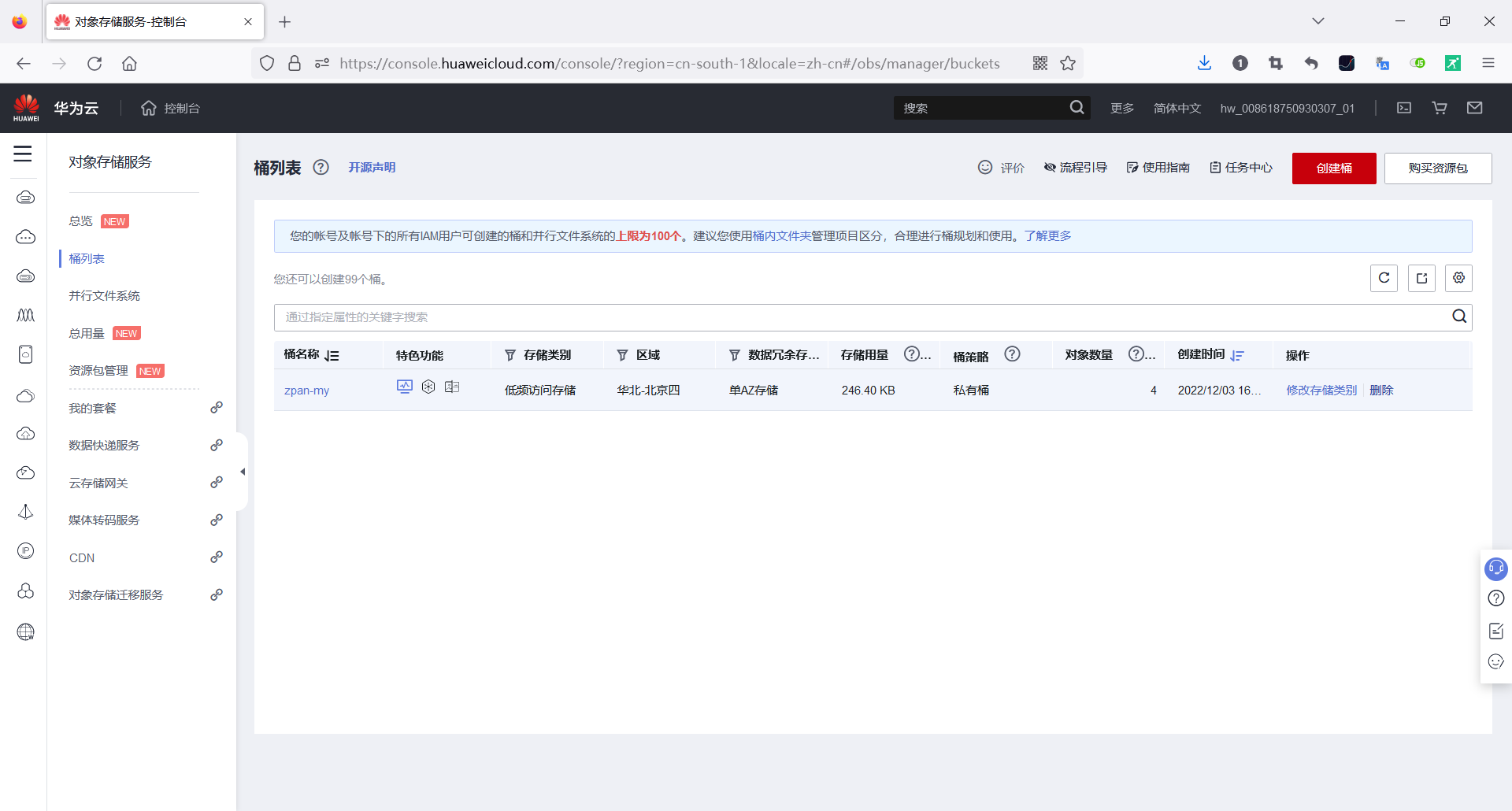1512x811 pixels.
Task: Click the second feature icon of zpan-my
Action: click(428, 387)
